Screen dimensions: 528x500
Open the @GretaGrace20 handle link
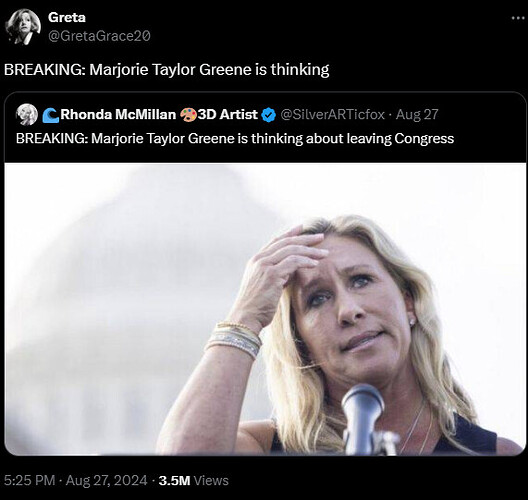[x=99, y=36]
